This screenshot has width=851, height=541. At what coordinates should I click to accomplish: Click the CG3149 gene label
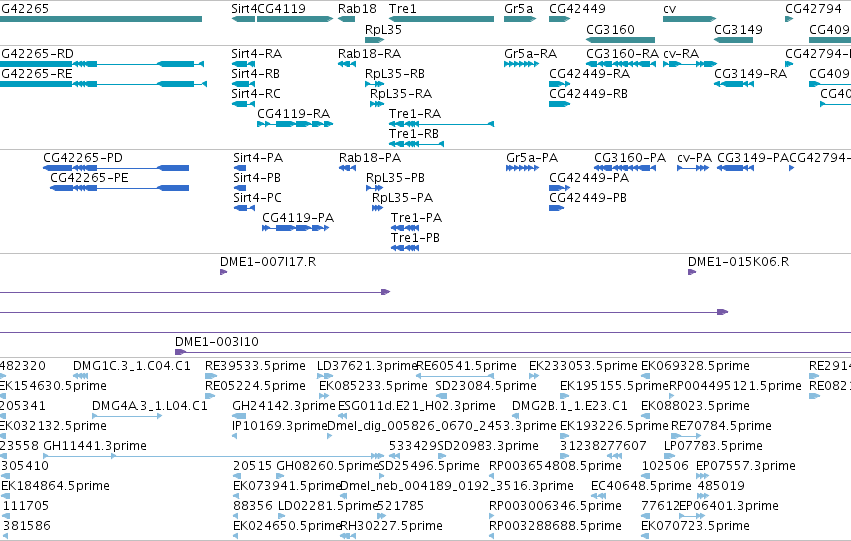[x=738, y=29]
